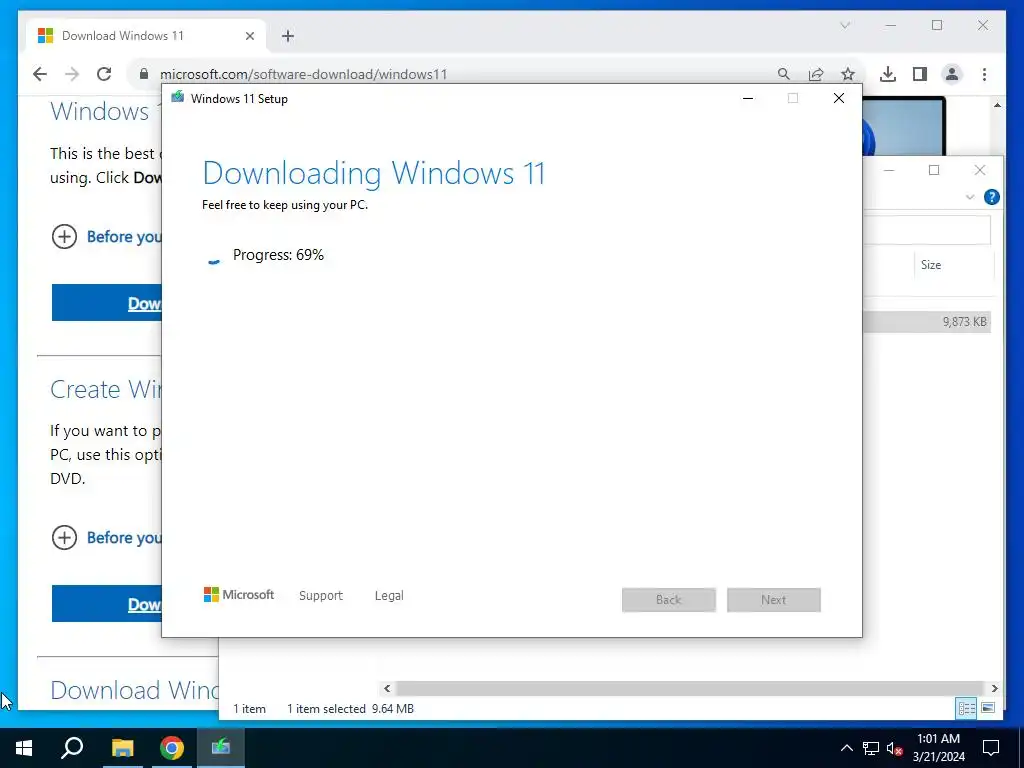Close the File Explorer window

[x=980, y=170]
